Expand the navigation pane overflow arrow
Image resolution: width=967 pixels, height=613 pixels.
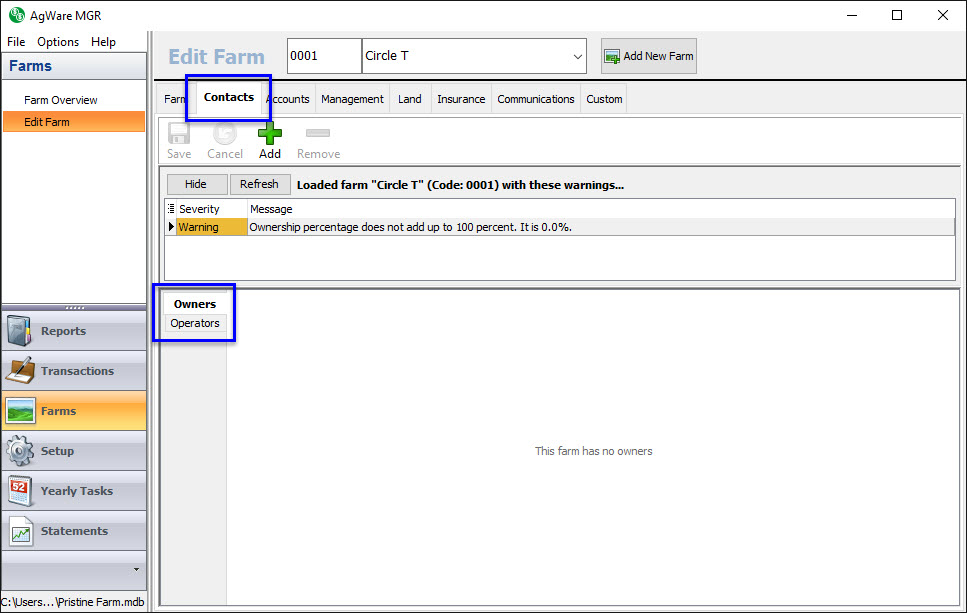point(136,569)
